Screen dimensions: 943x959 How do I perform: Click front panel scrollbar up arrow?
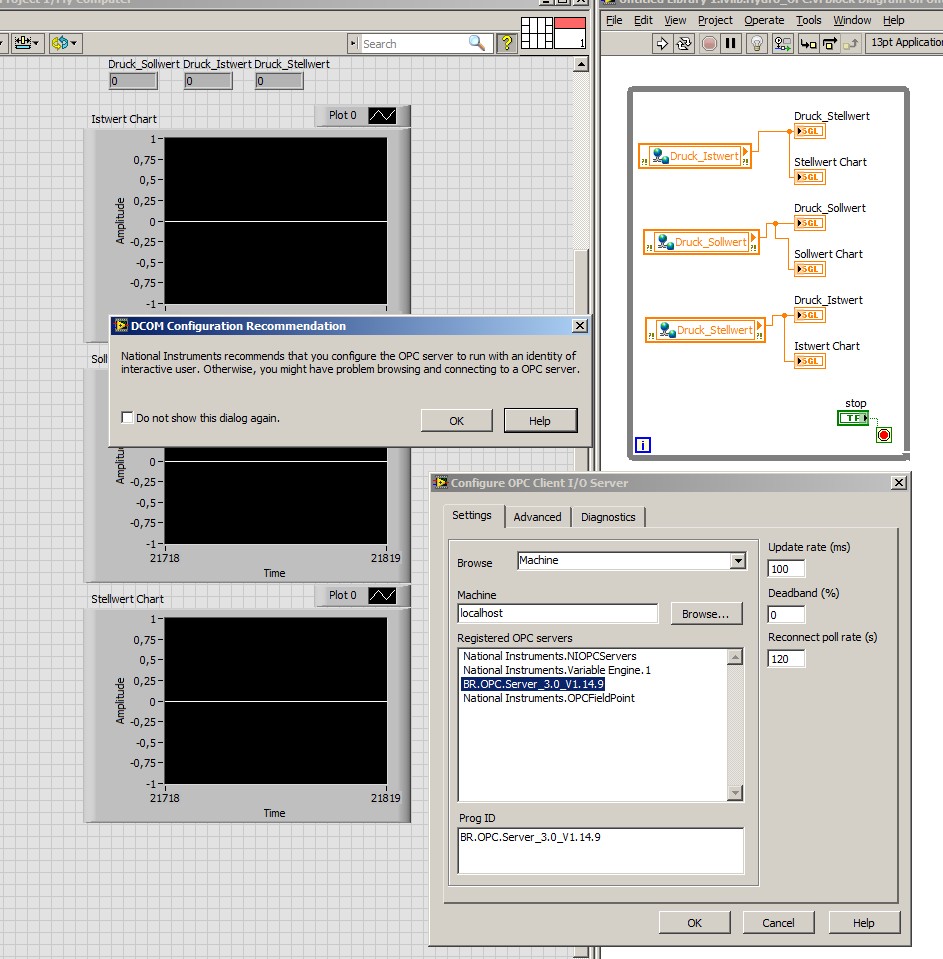point(582,64)
